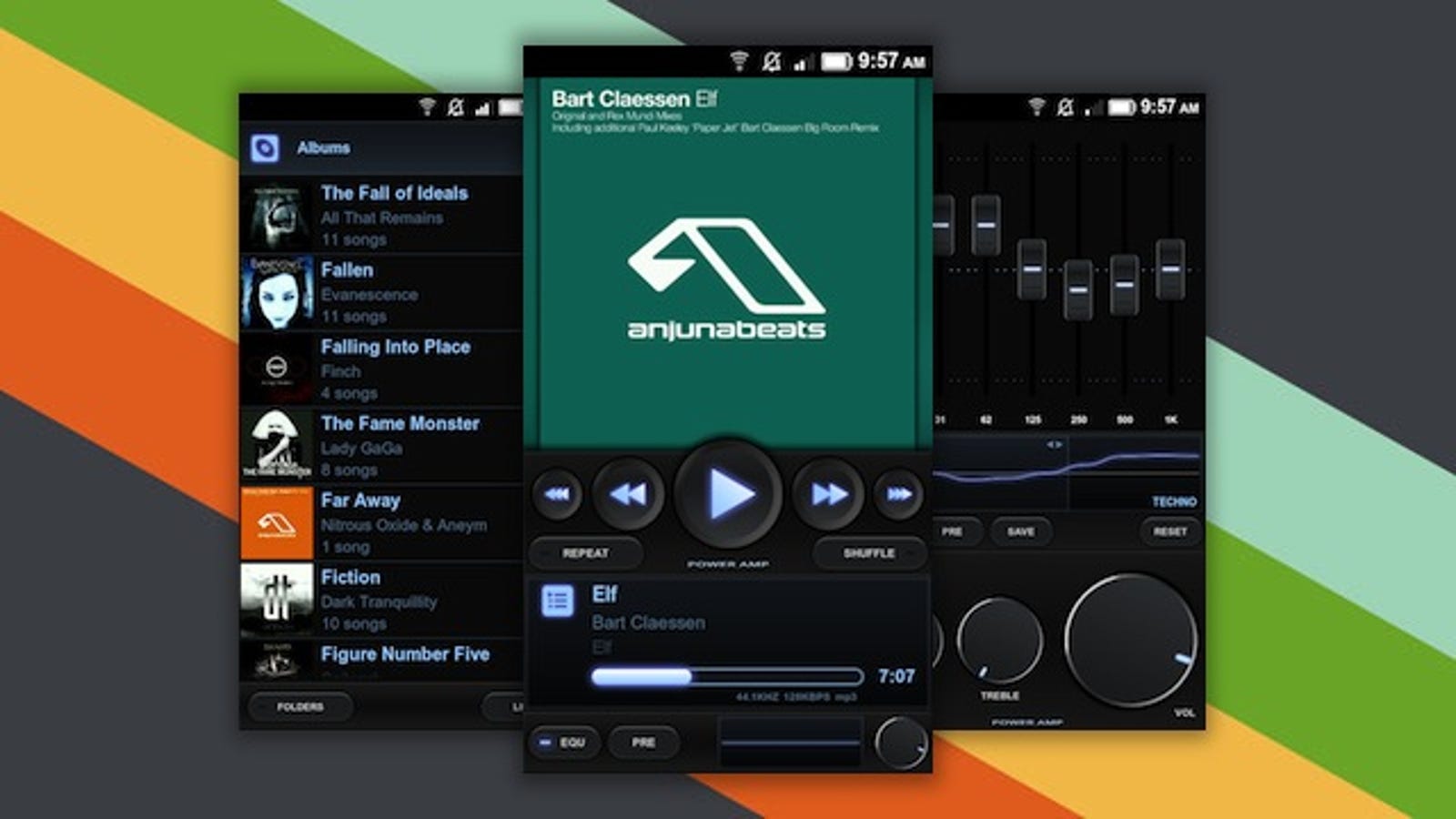The image size is (1456, 819).
Task: Tap Wi-Fi icon in center status bar
Action: [x=740, y=61]
